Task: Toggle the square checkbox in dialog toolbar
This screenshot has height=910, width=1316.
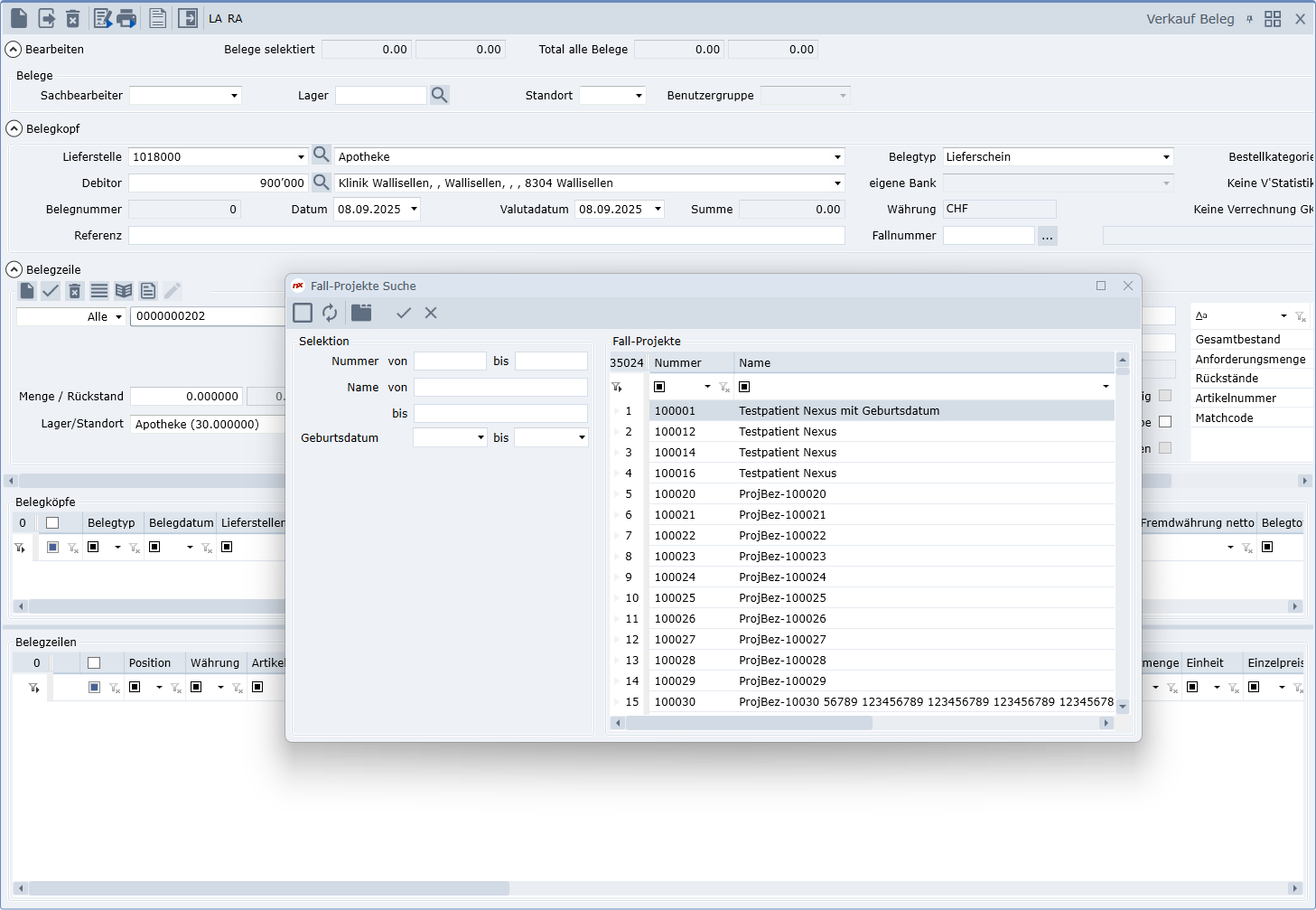Action: [x=303, y=313]
